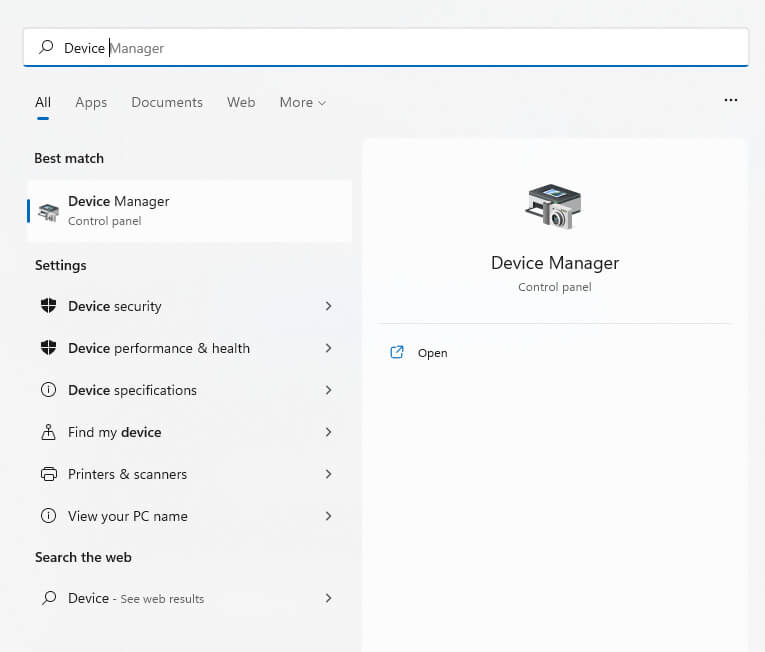
Task: Click the Device security shield icon
Action: (48, 306)
